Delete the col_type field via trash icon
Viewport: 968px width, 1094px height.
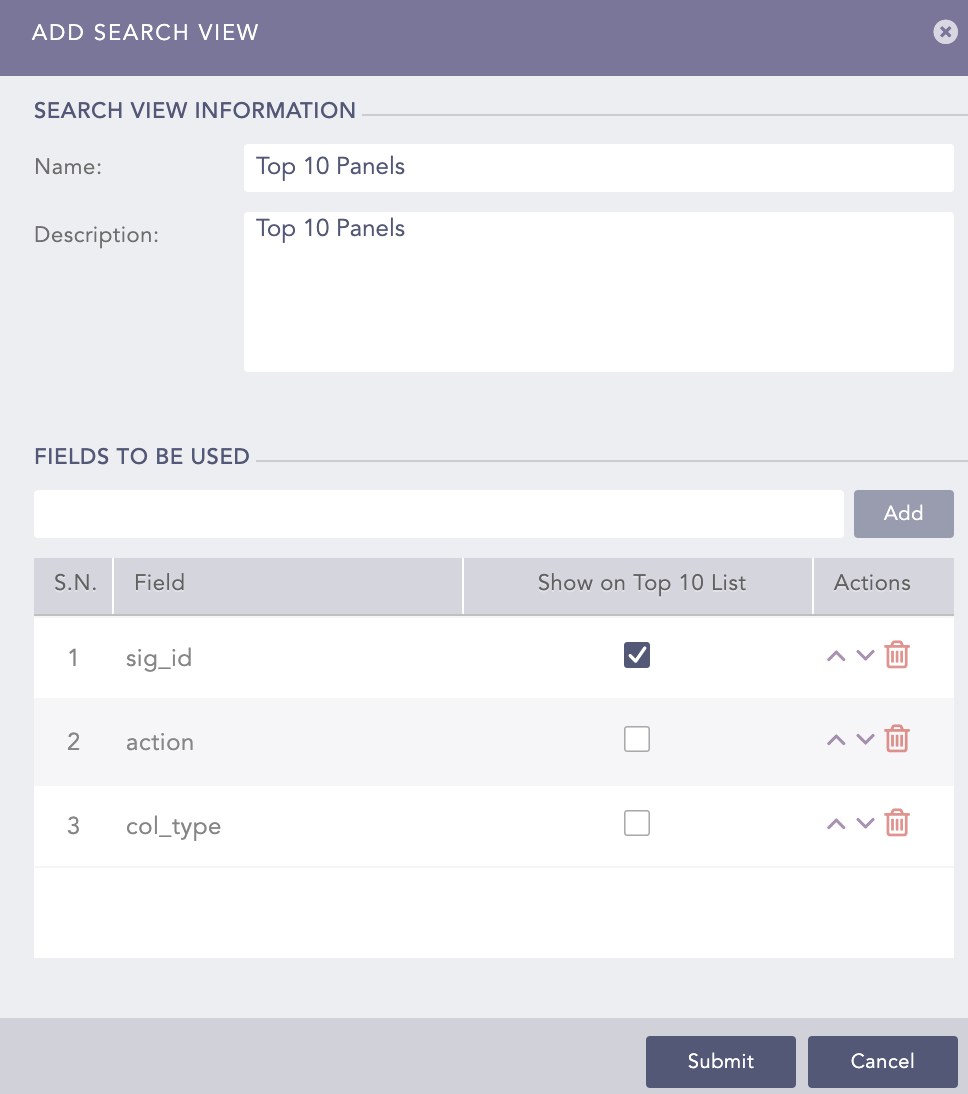(x=897, y=823)
